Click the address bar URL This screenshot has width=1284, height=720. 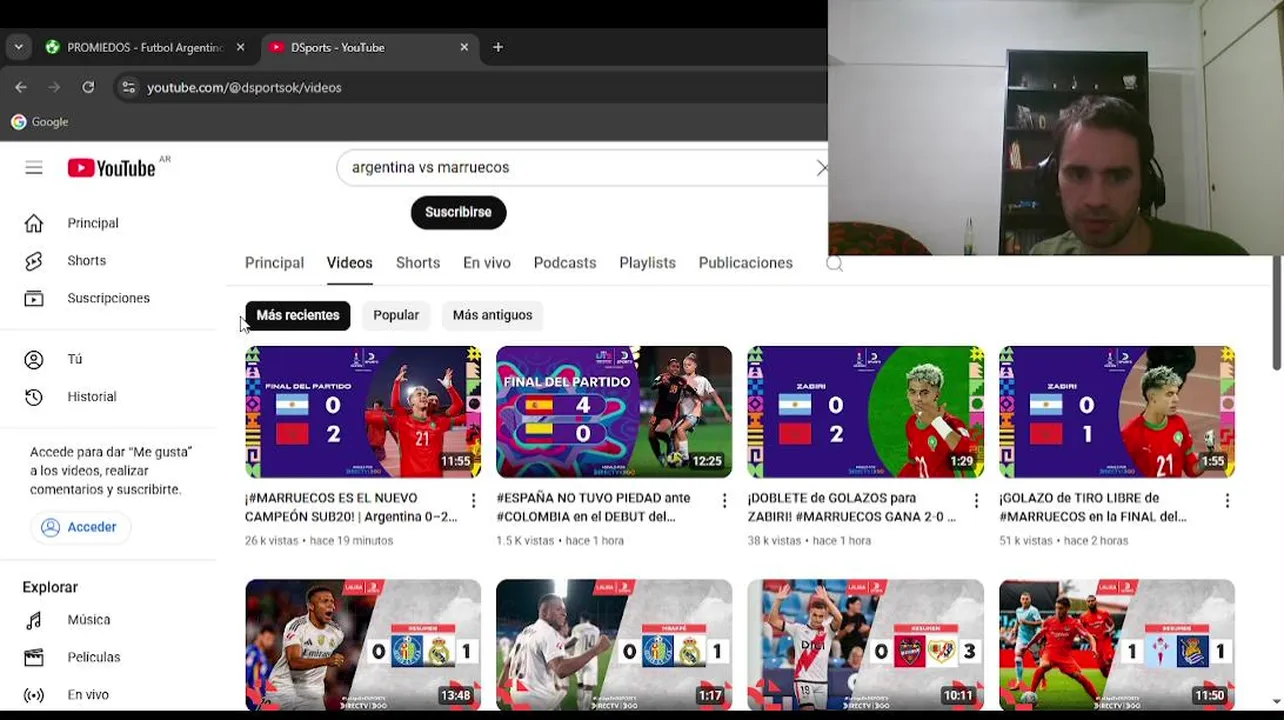pyautogui.click(x=244, y=88)
